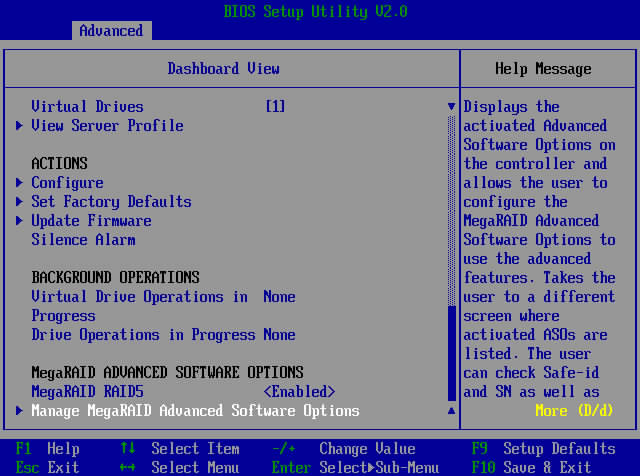Click arrow next to Update Firmware

[19, 220]
